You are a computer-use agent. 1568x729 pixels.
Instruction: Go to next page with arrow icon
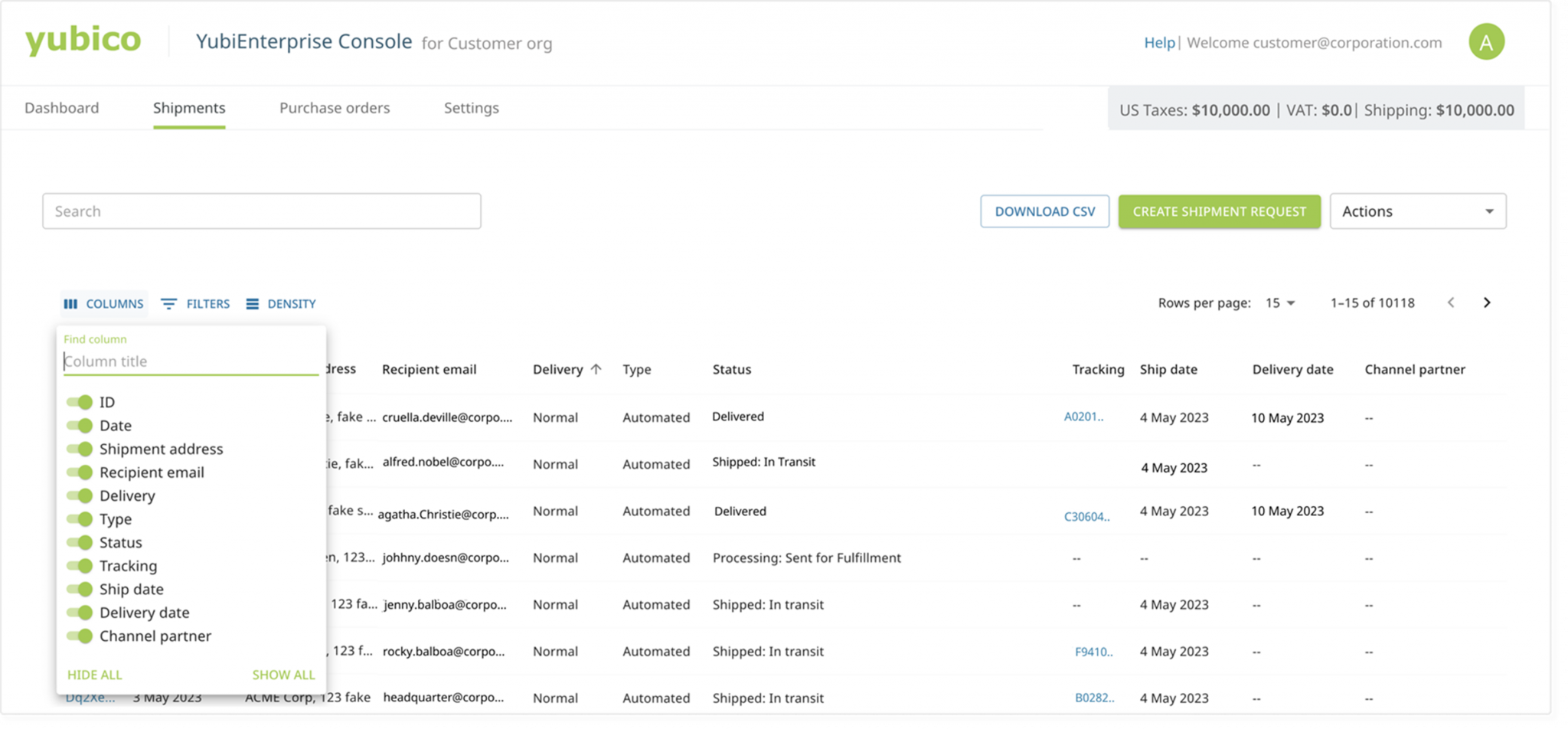click(x=1486, y=302)
